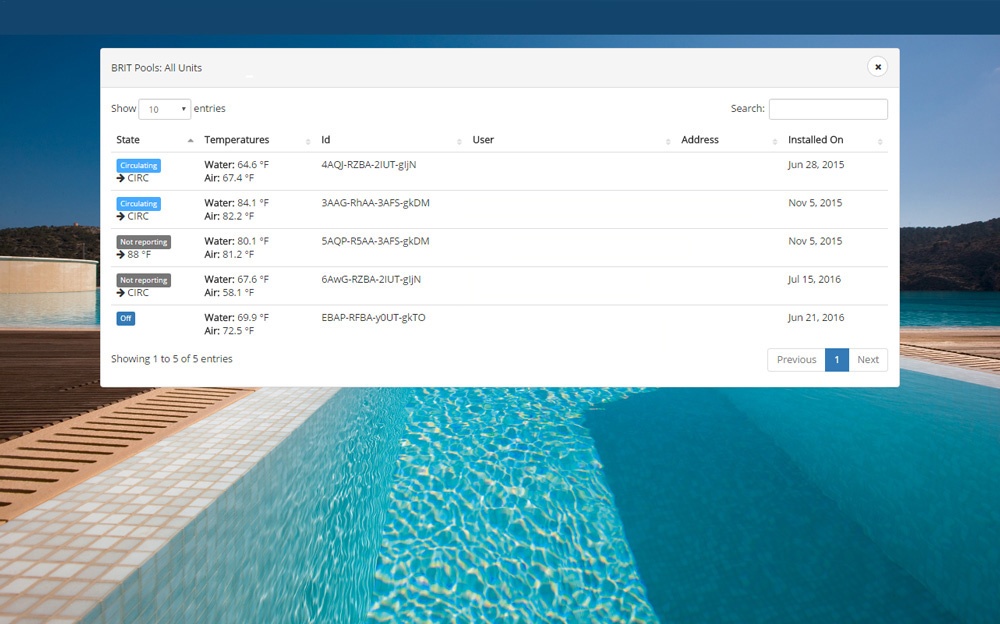1000x624 pixels.
Task: Select unit Id EBAP-RFBA-y0UT-gkTO
Action: click(373, 318)
